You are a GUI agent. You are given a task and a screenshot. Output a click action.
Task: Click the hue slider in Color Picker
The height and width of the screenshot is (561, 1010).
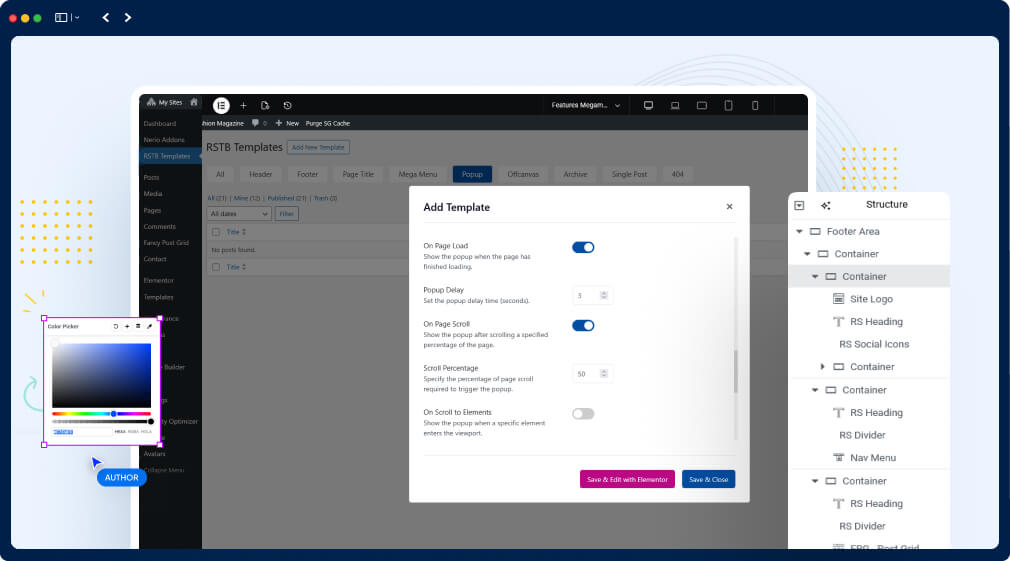coord(101,414)
